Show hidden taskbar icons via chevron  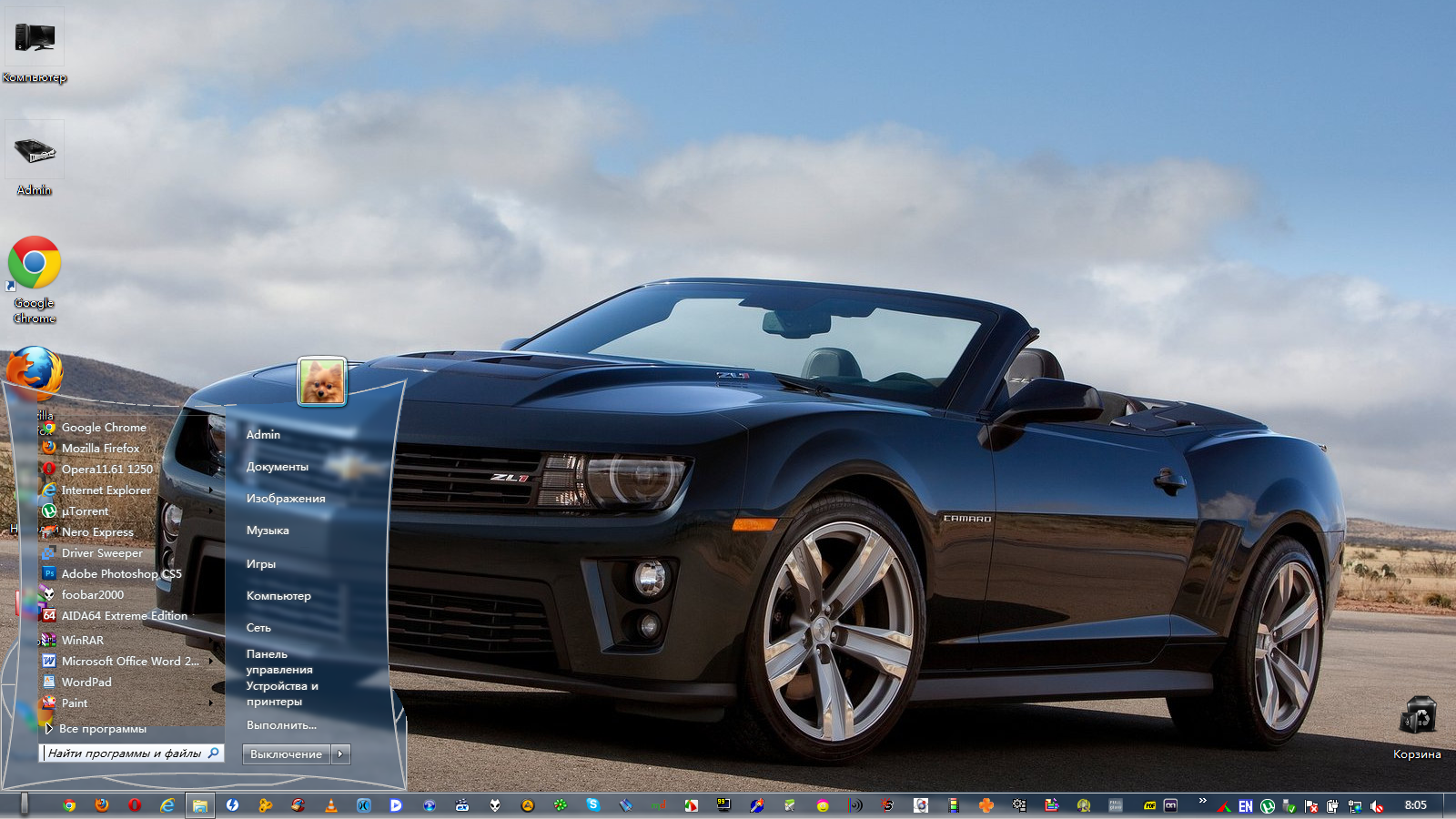pyautogui.click(x=1202, y=801)
